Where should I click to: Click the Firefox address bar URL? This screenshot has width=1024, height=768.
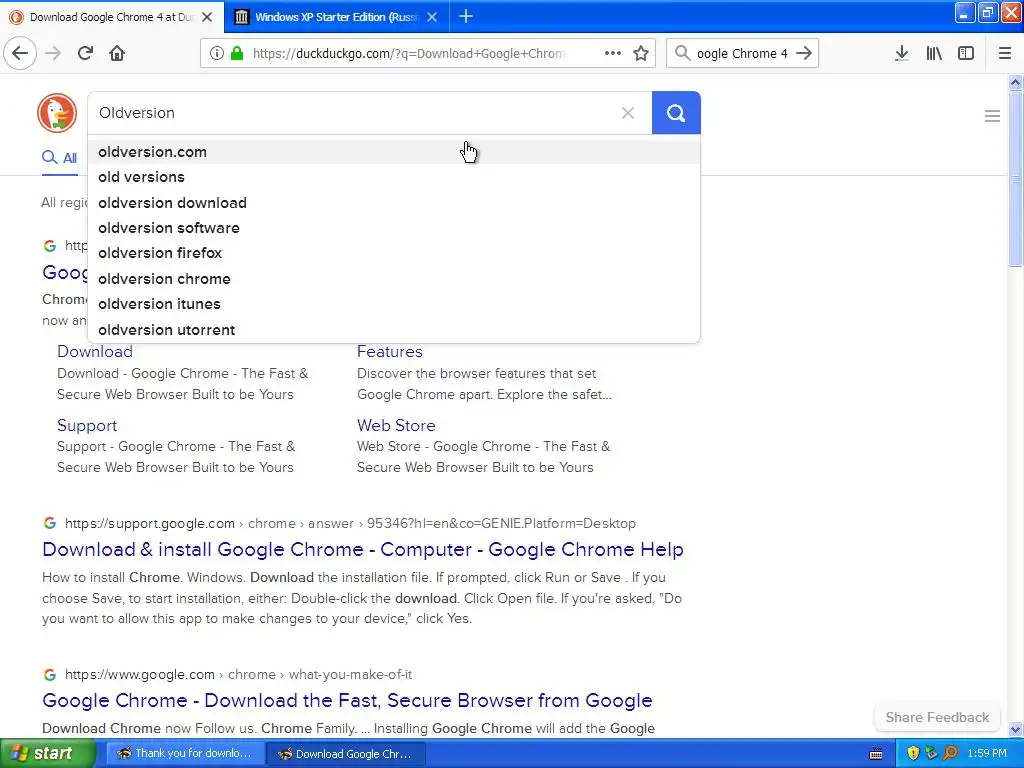(x=409, y=54)
